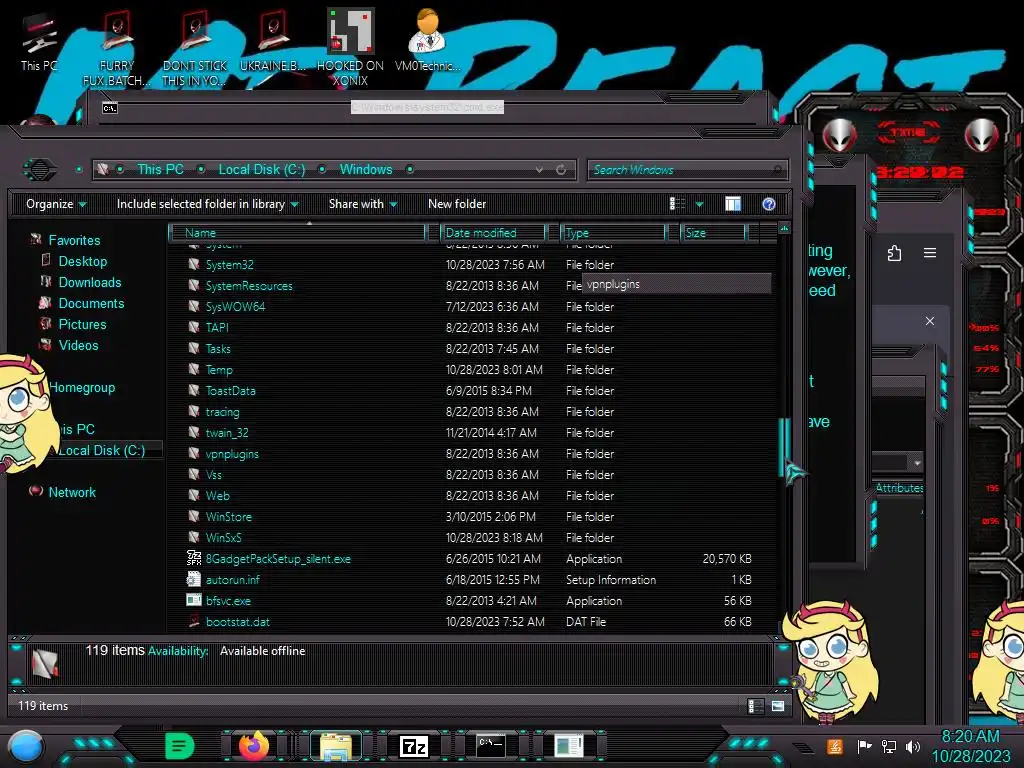The image size is (1024, 768).
Task: Click the orange Java tray icon
Action: (834, 746)
